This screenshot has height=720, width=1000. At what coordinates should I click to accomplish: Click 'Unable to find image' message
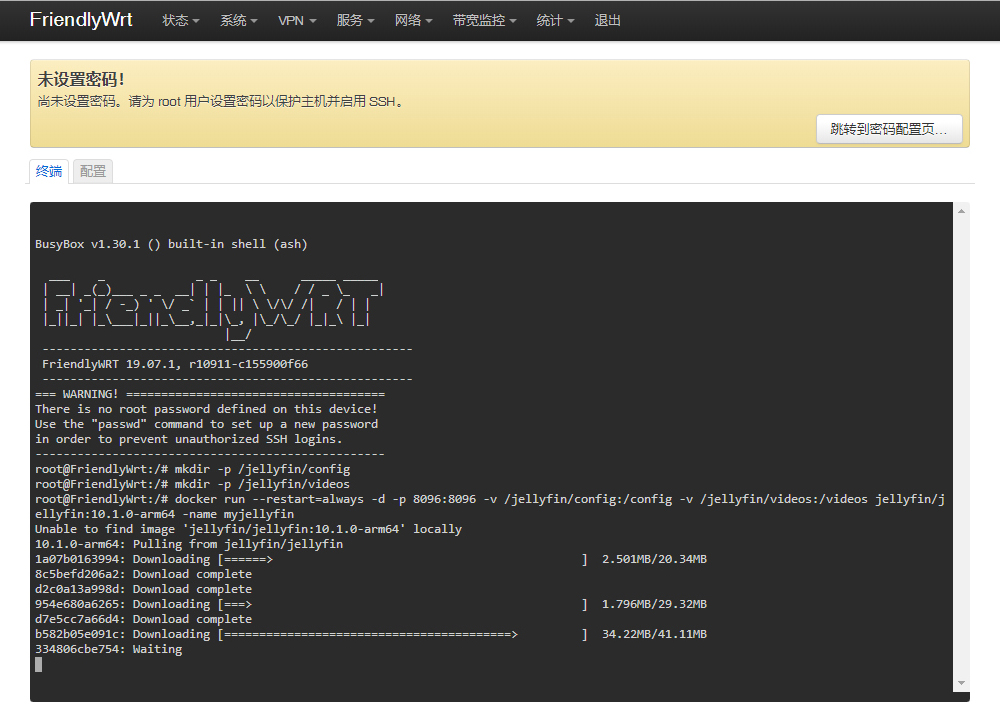(x=248, y=529)
